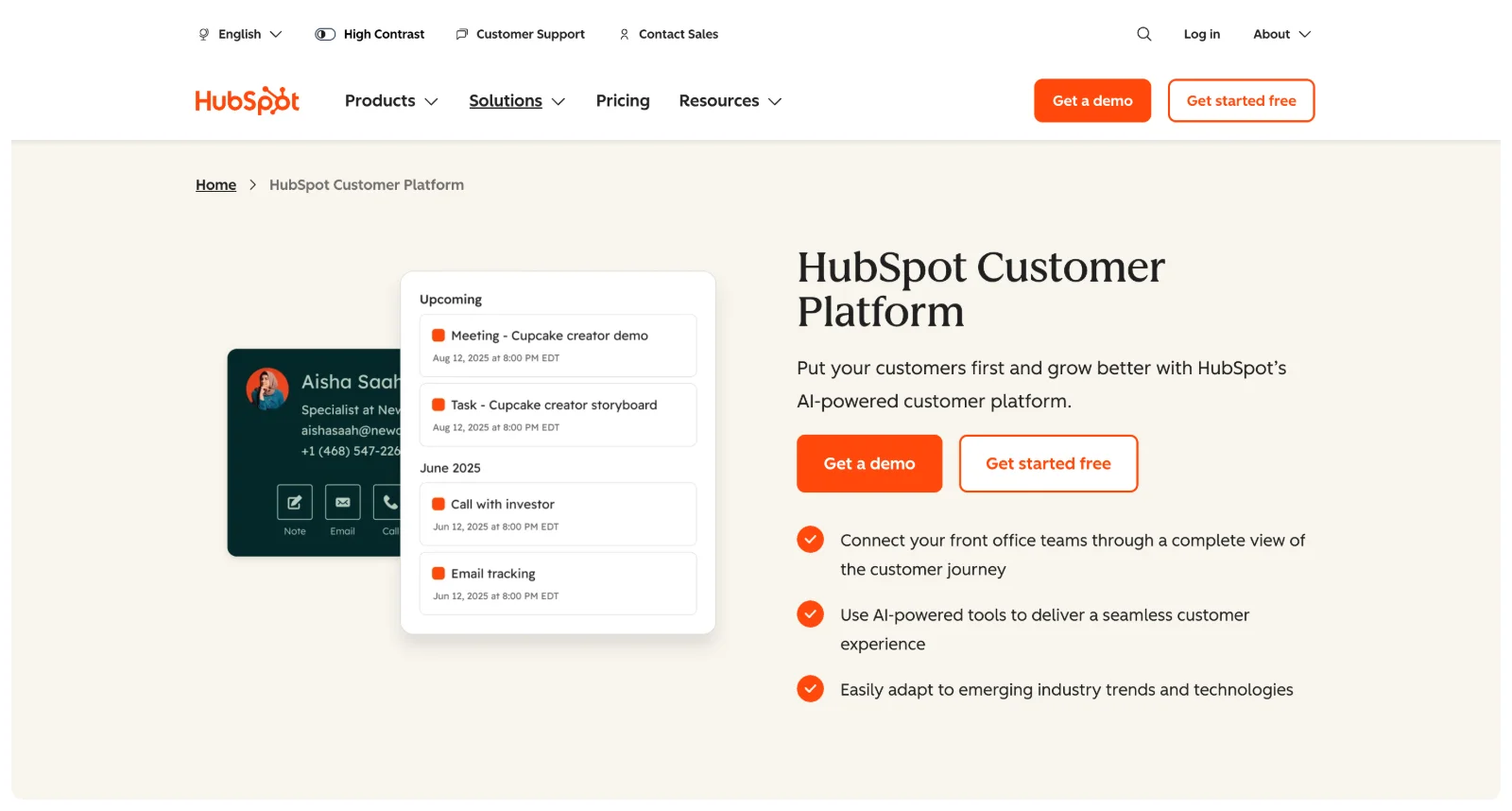Viewport: 1512px width, 811px height.
Task: Click header Get started free button
Action: [x=1241, y=100]
